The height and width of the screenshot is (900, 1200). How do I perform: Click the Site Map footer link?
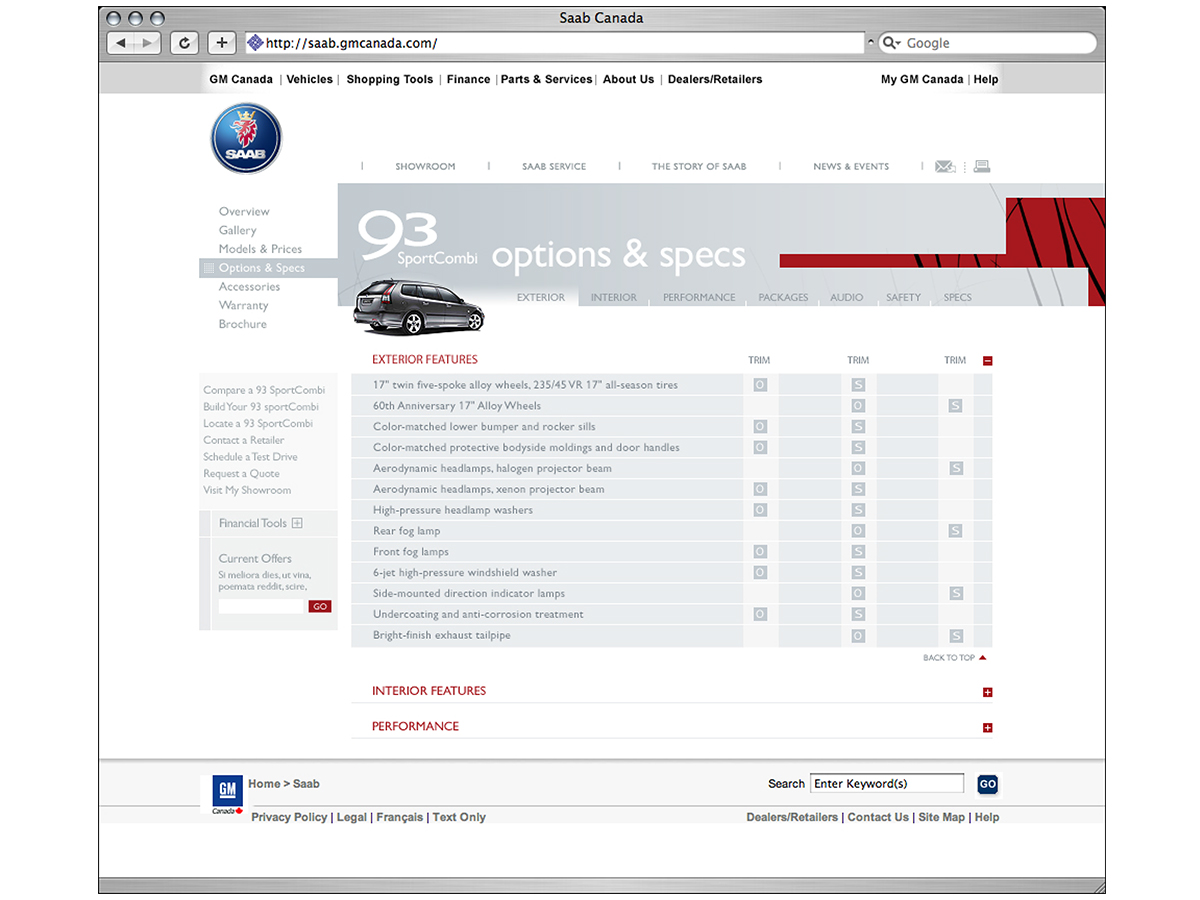[x=942, y=817]
